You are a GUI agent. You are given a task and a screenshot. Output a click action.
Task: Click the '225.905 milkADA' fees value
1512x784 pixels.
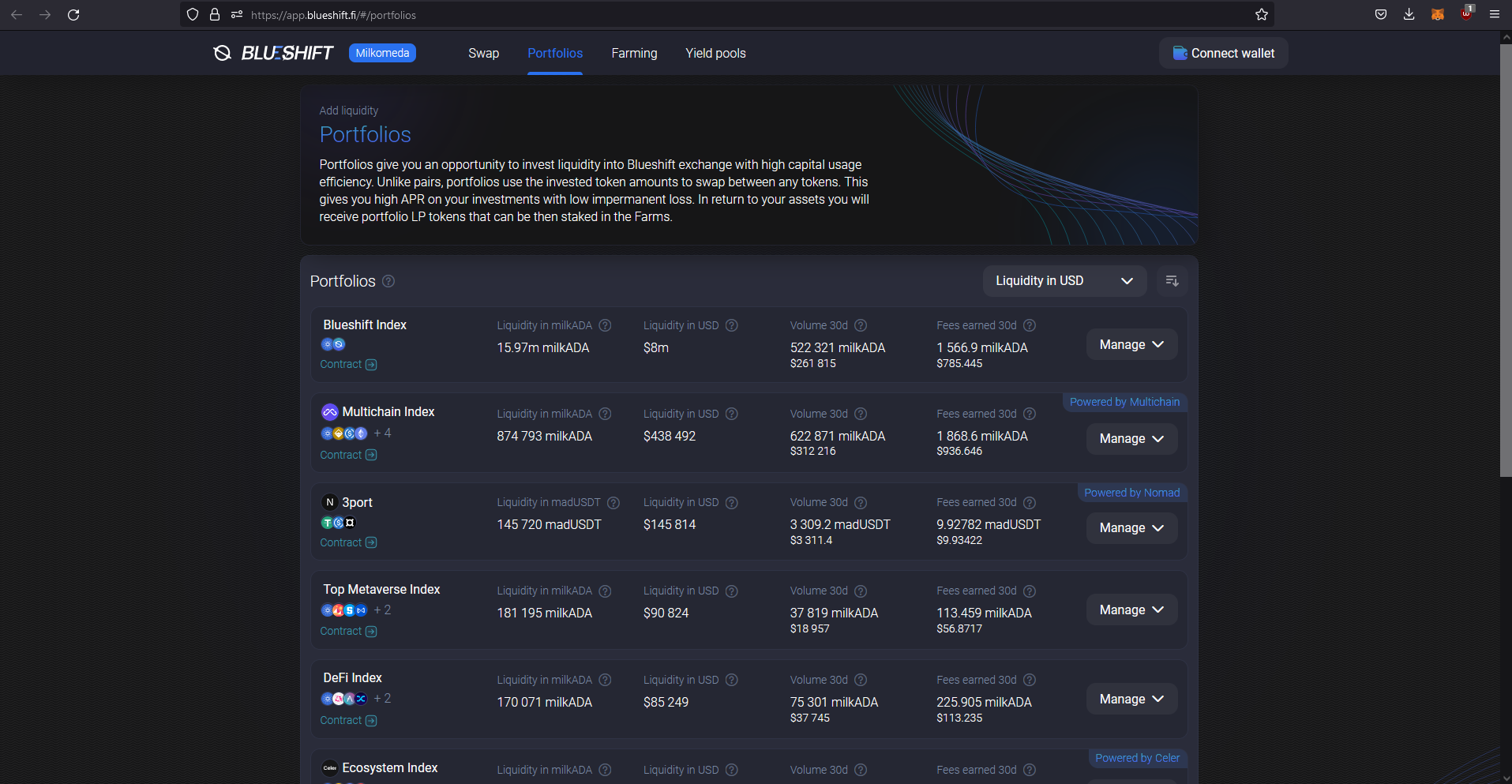(984, 702)
